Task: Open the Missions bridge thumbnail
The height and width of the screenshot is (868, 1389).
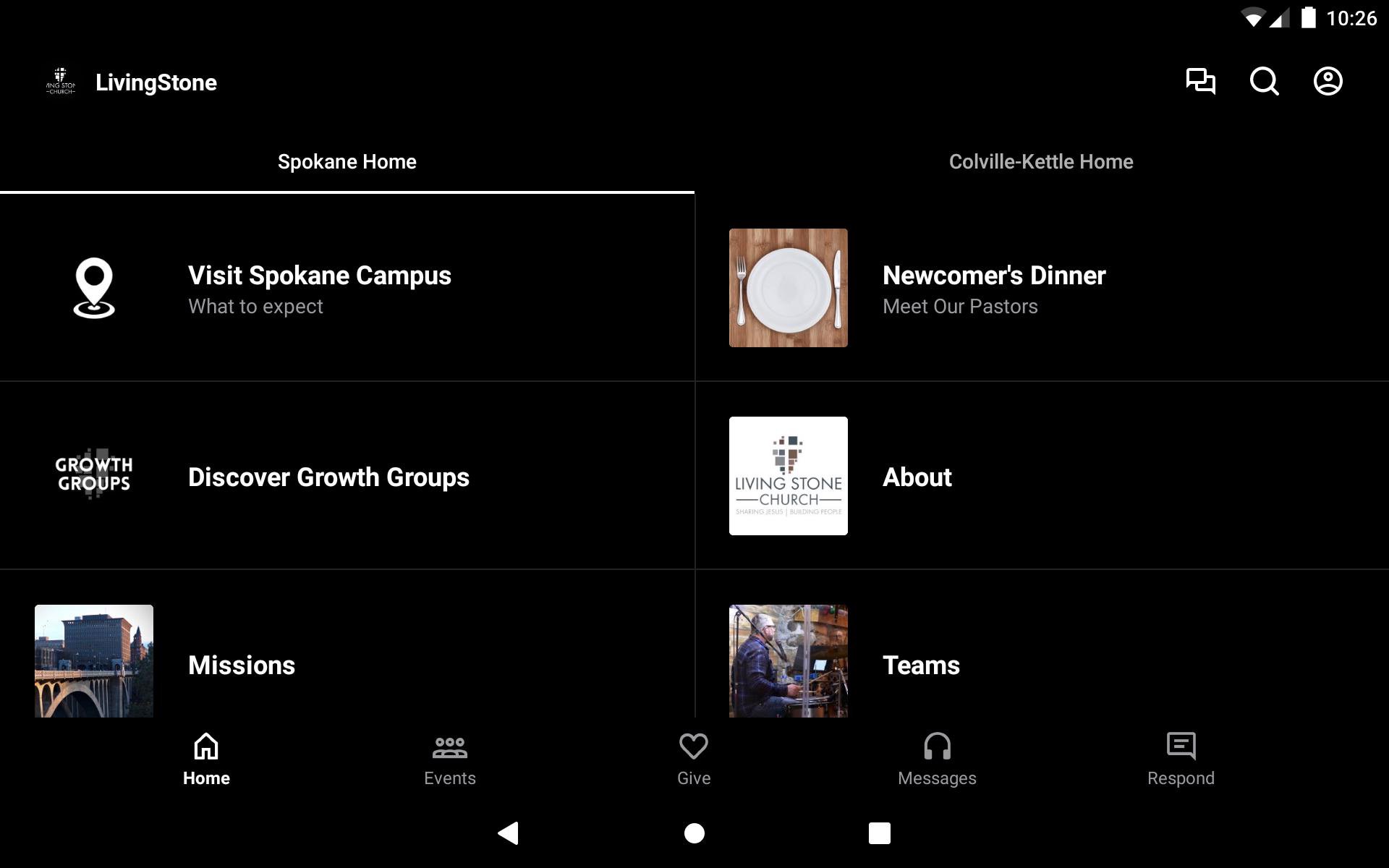Action: [x=94, y=660]
